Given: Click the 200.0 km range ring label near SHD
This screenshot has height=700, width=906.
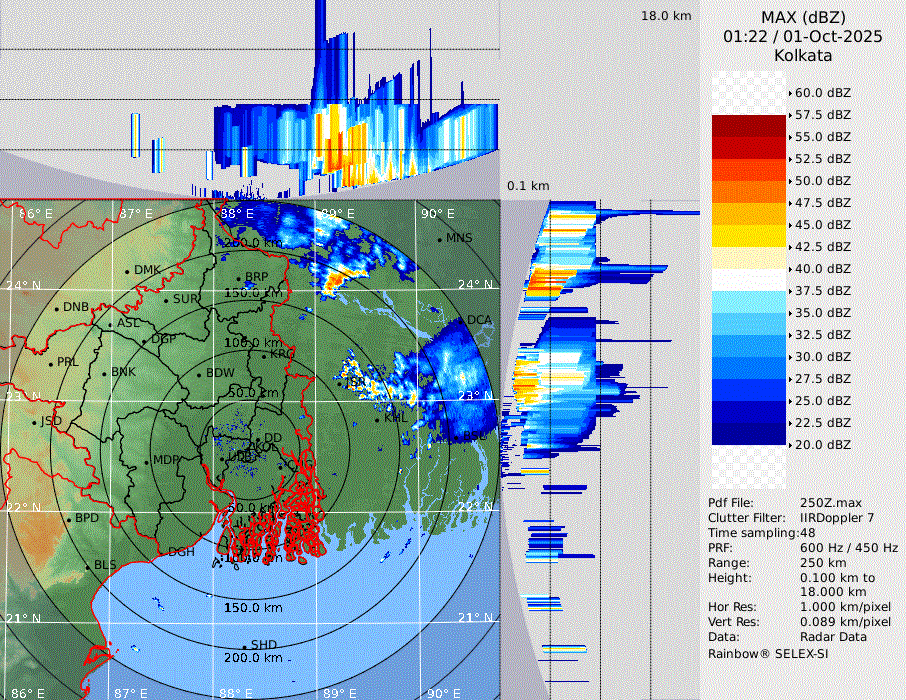Looking at the screenshot, I should tap(252, 659).
